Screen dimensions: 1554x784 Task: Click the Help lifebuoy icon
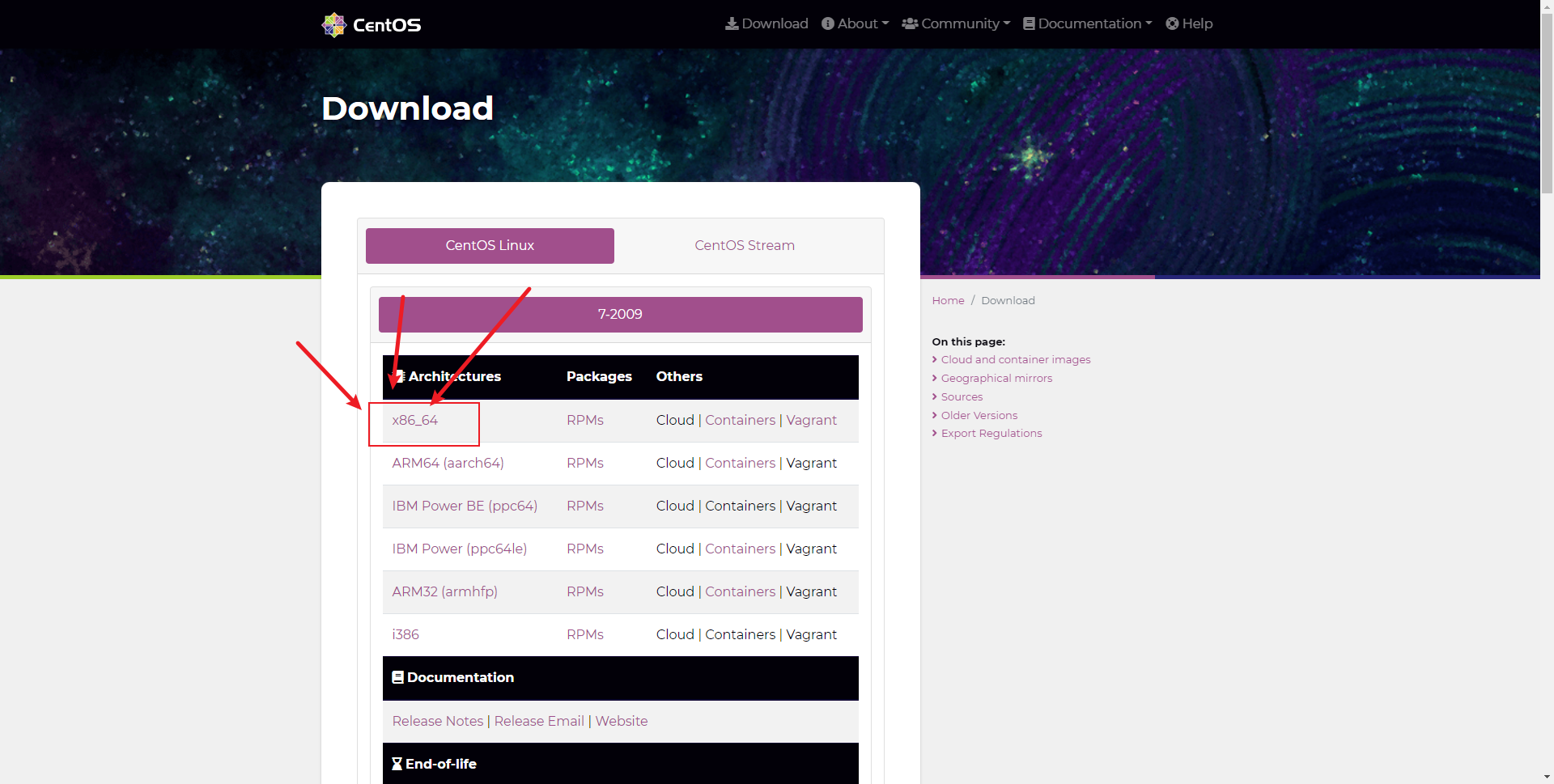click(1172, 23)
